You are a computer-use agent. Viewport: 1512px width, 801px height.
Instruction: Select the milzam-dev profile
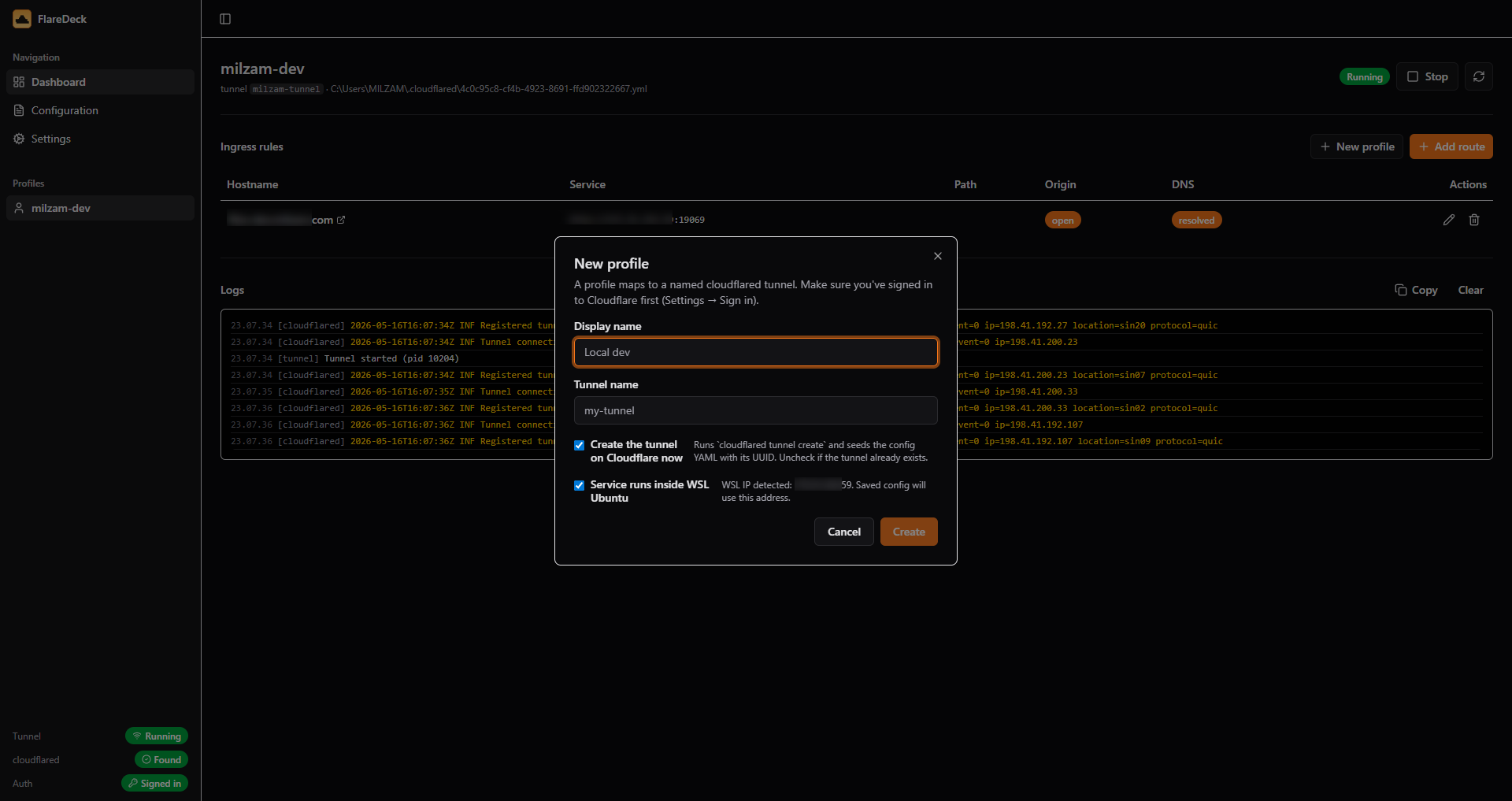point(100,208)
